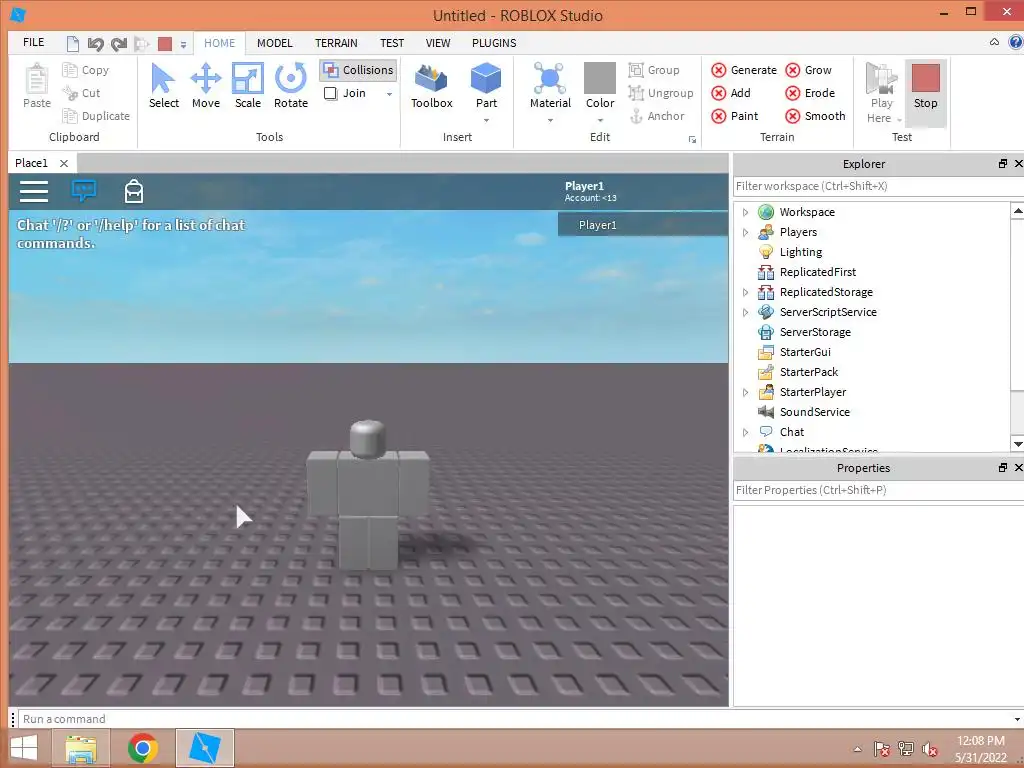The width and height of the screenshot is (1024, 768).
Task: Open the Color dropdown arrow
Action: [600, 120]
